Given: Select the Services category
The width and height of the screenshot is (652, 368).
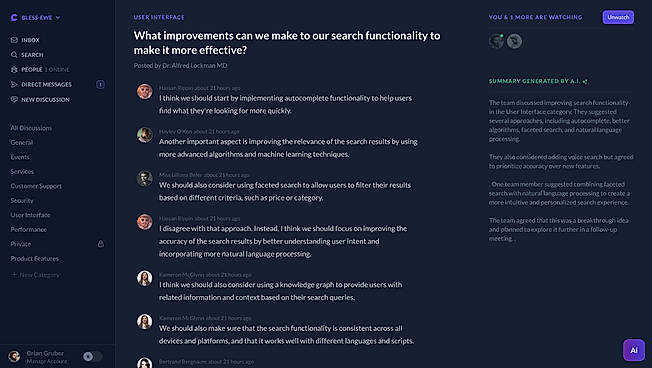Looking at the screenshot, I should click(x=22, y=171).
